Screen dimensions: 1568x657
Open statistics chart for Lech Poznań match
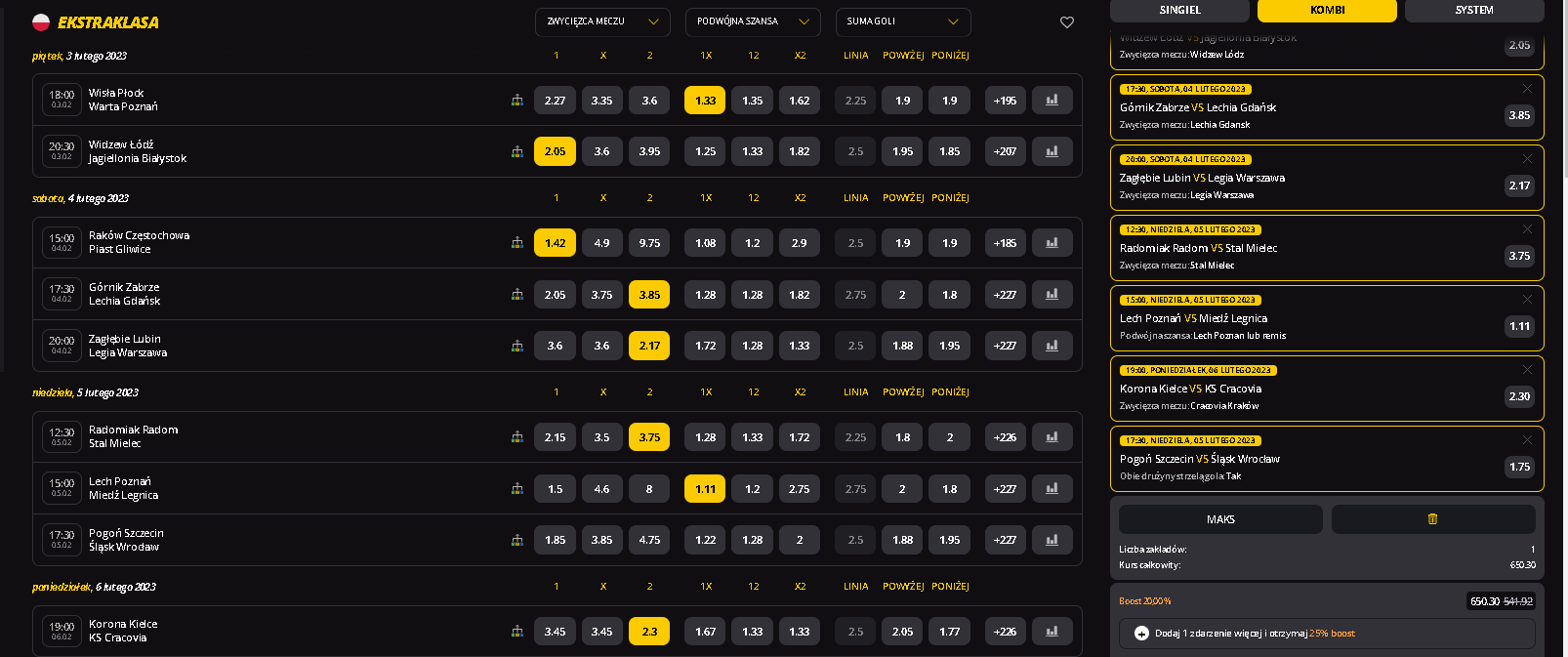point(1052,489)
